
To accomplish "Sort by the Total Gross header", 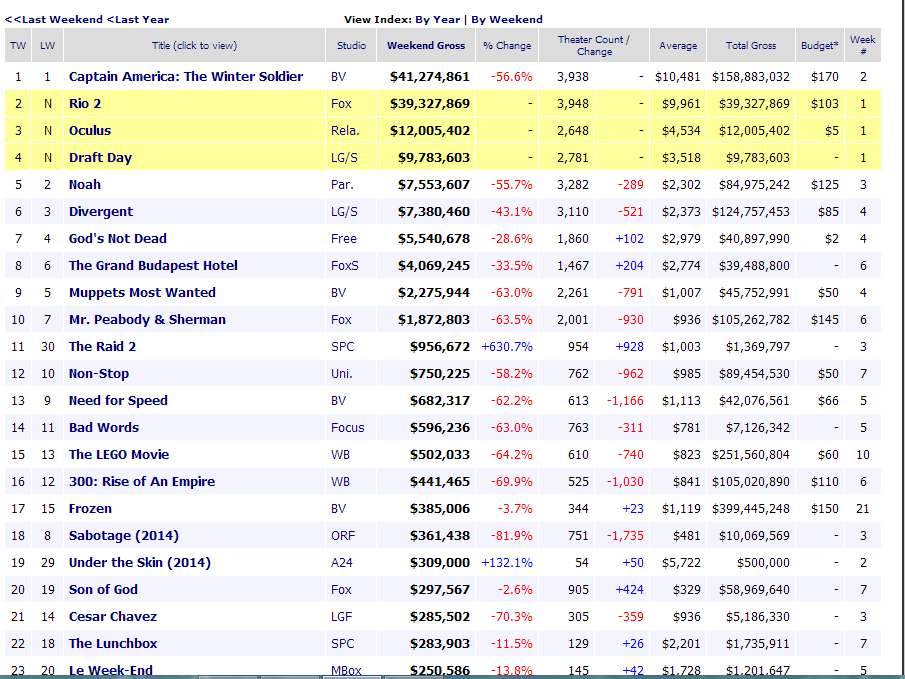I will pyautogui.click(x=751, y=46).
